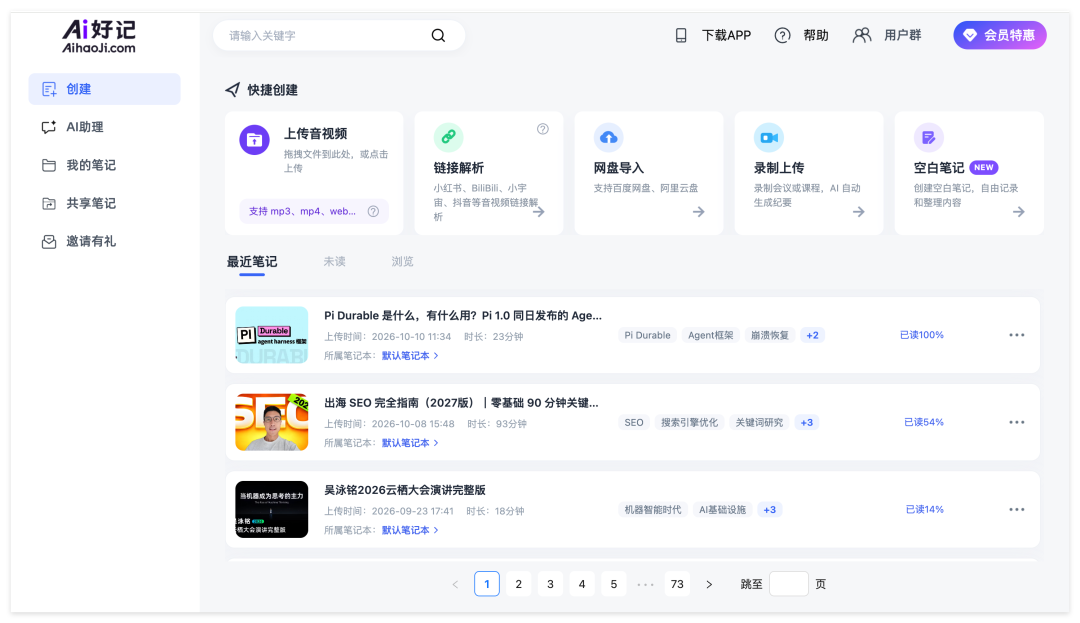Click the 我的笔记 folder icon
The height and width of the screenshot is (623, 1080).
[x=49, y=165]
